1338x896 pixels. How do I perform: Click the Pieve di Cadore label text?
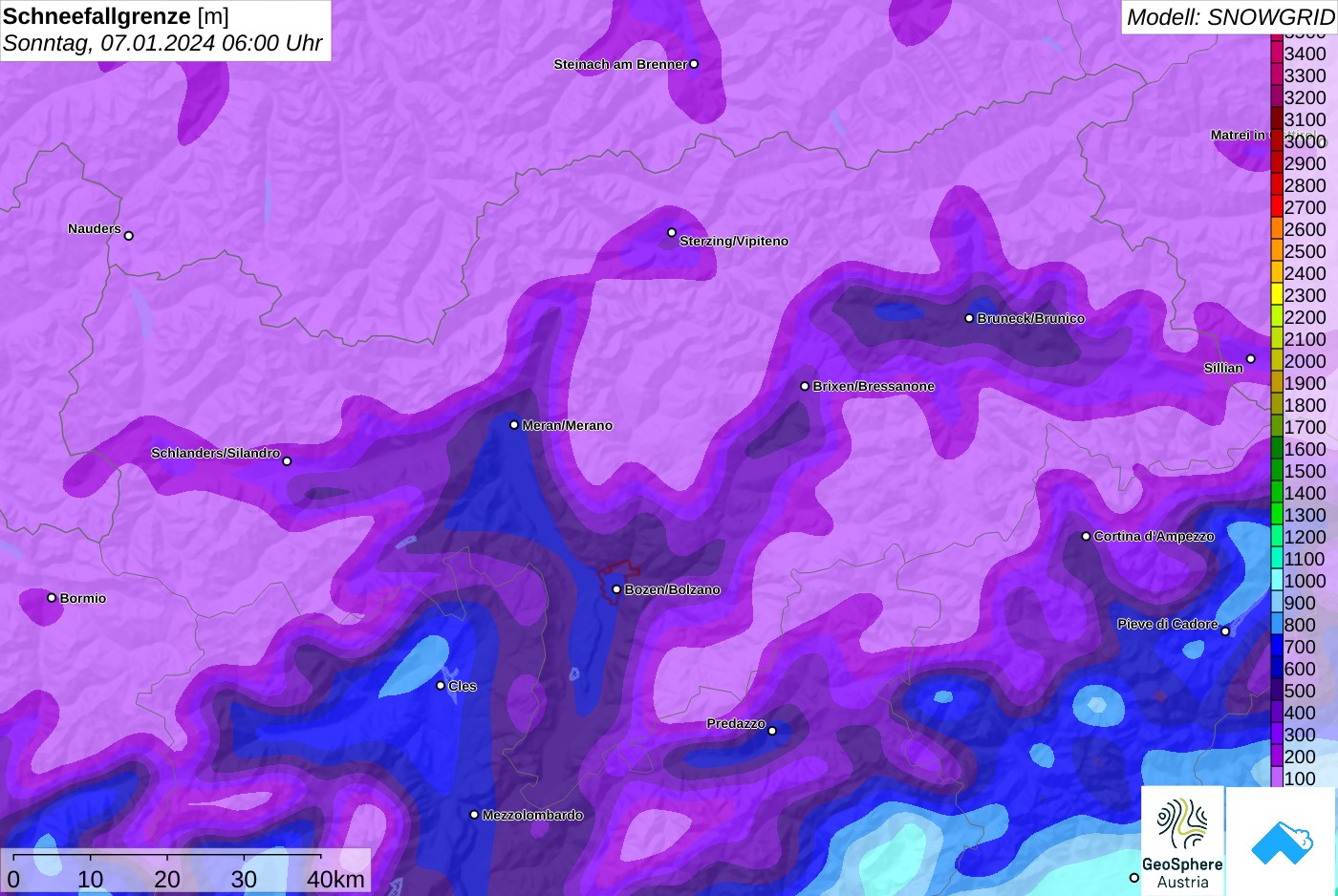(1168, 624)
